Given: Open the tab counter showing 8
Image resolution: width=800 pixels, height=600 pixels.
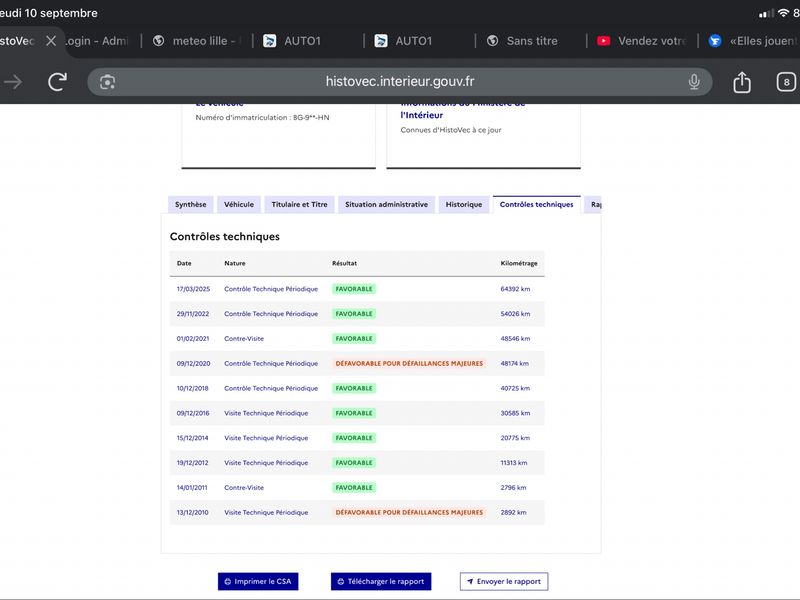Looking at the screenshot, I should tap(786, 82).
